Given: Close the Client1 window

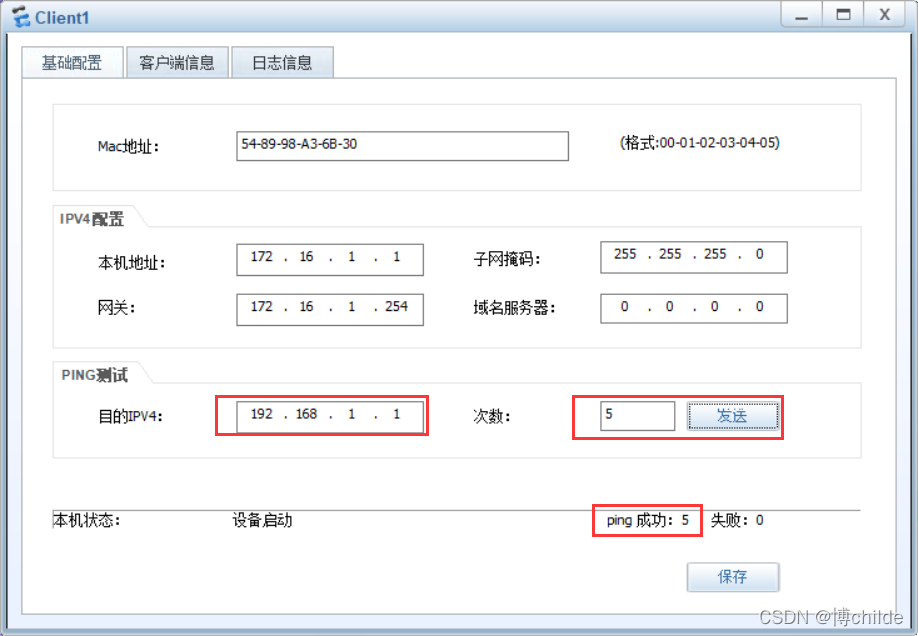Looking at the screenshot, I should pyautogui.click(x=885, y=15).
